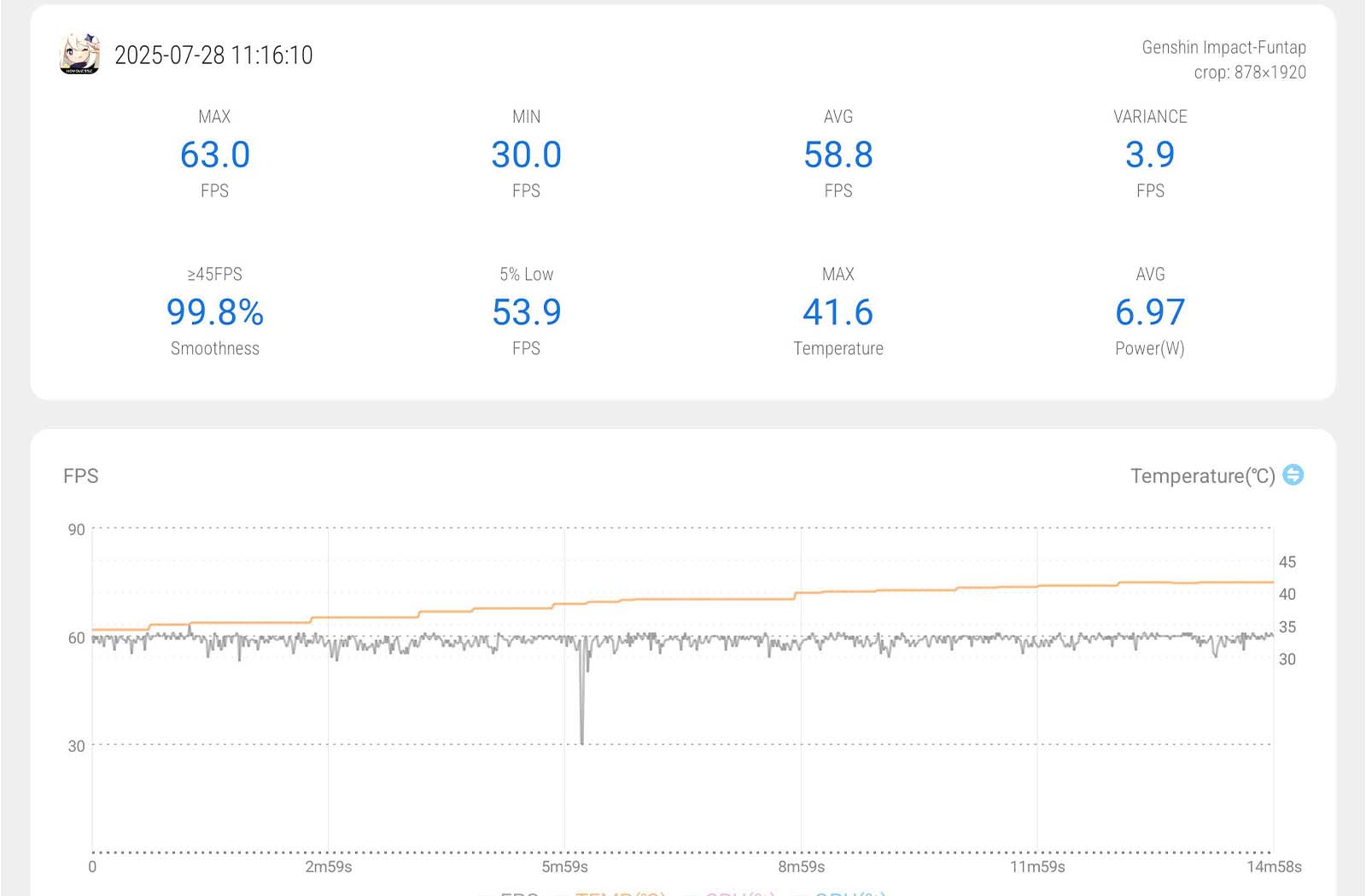Select the 5% Low 53.9 FPS stat
The image size is (1366, 896).
[526, 312]
